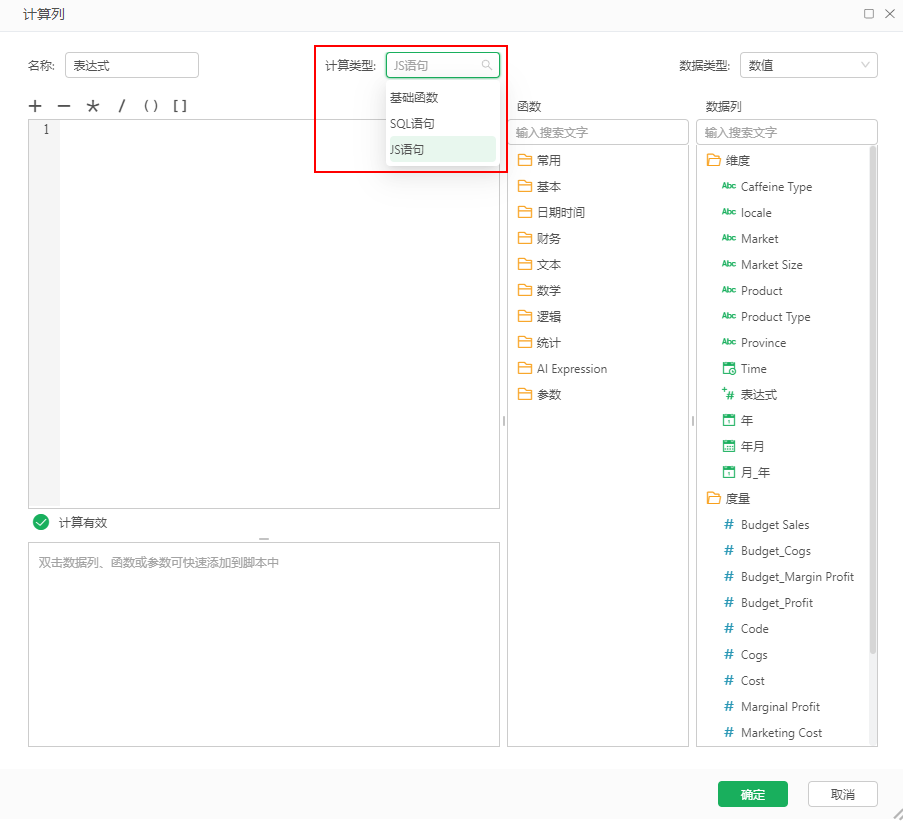Choose SQL语句 calculation type option
This screenshot has height=822, width=903.
click(x=412, y=123)
